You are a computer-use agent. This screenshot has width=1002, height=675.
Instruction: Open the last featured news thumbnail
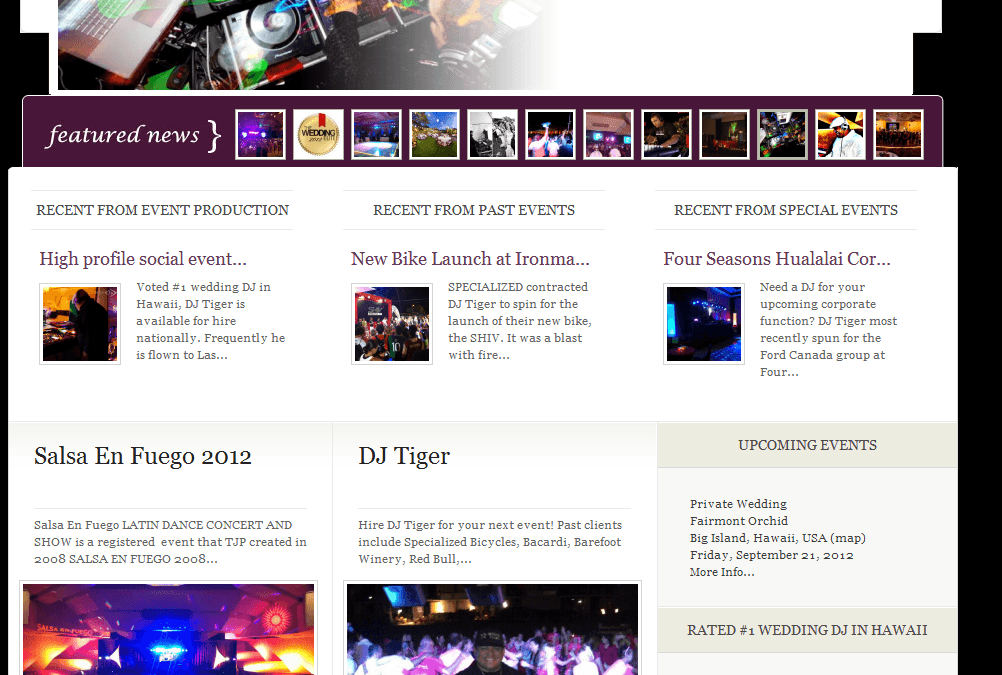click(x=898, y=135)
